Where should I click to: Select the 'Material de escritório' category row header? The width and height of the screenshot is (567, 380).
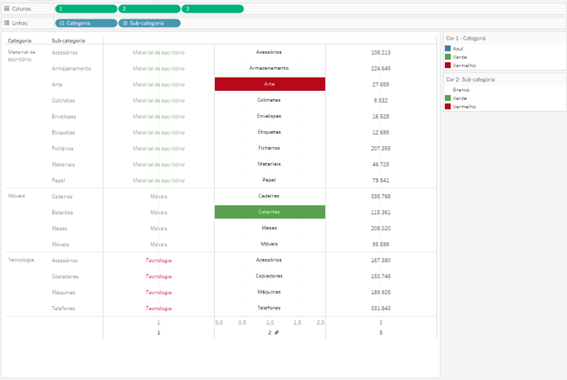(x=22, y=56)
